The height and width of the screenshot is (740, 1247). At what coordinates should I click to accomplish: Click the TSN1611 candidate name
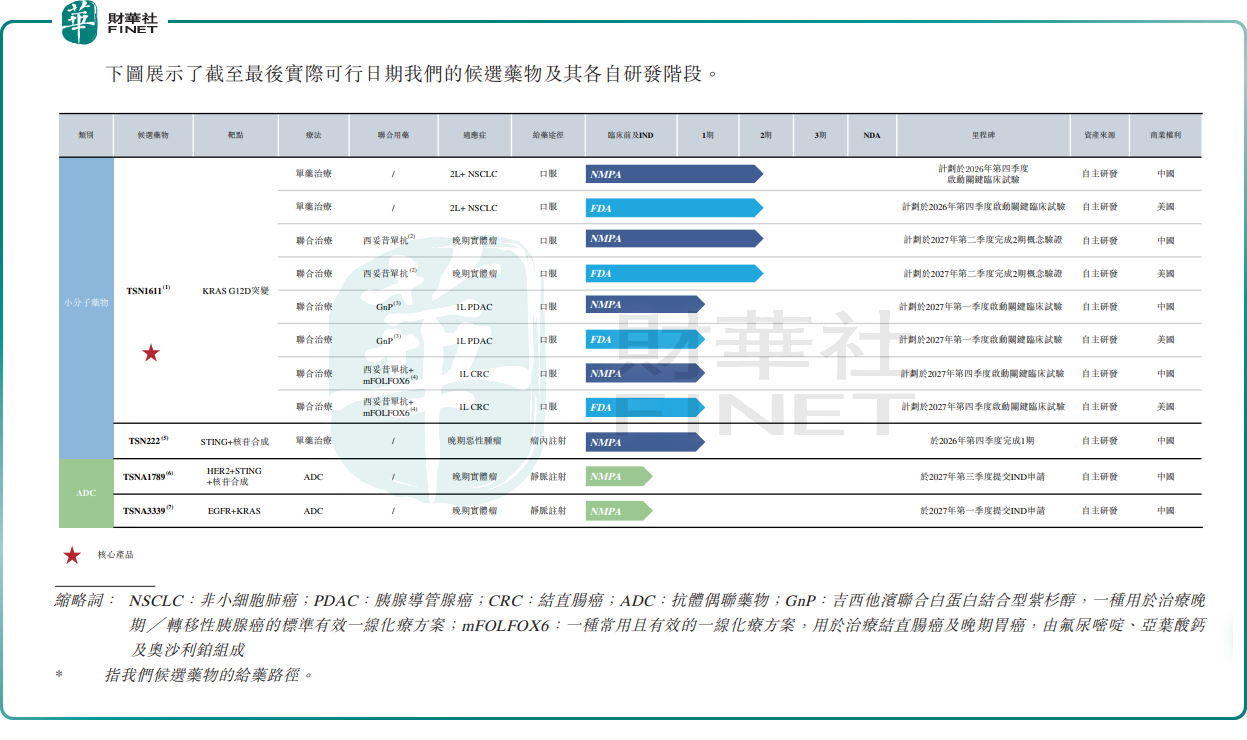(148, 290)
